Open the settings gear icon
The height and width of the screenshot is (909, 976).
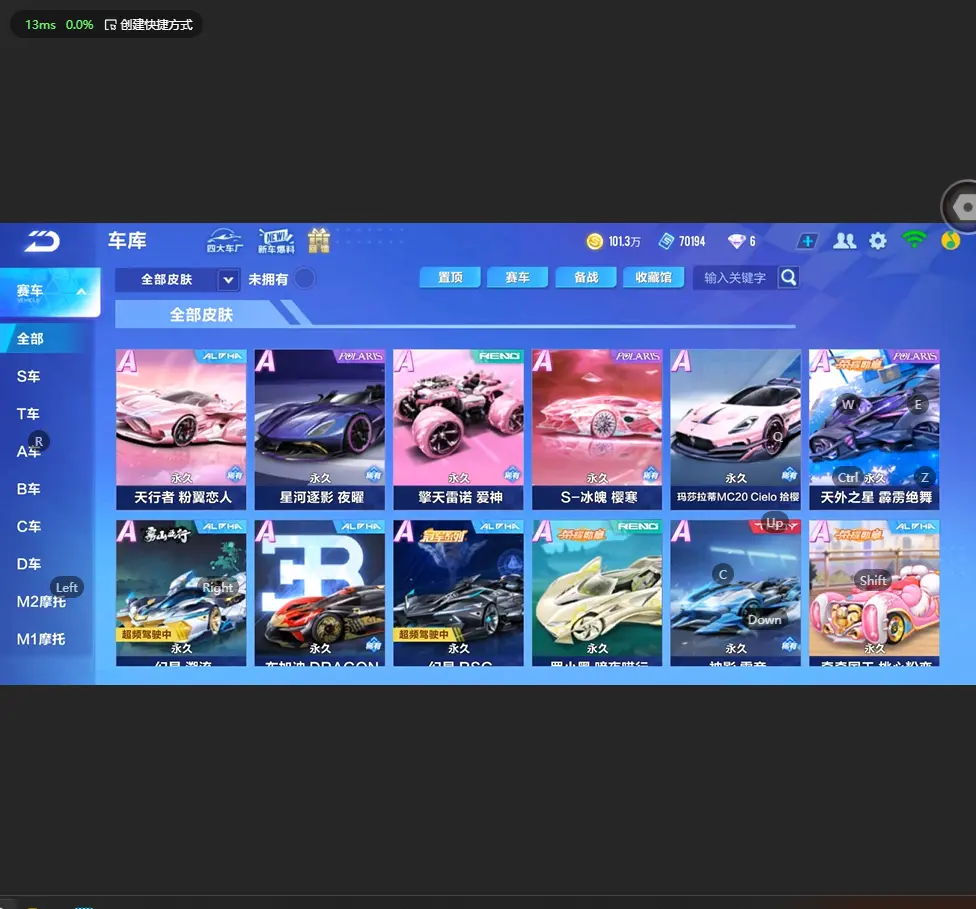point(878,241)
